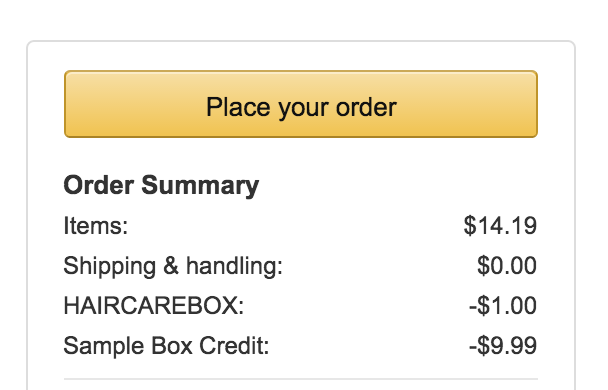The height and width of the screenshot is (390, 608).
Task: Click the word "Sample" in the credit row
Action: pyautogui.click(x=104, y=345)
